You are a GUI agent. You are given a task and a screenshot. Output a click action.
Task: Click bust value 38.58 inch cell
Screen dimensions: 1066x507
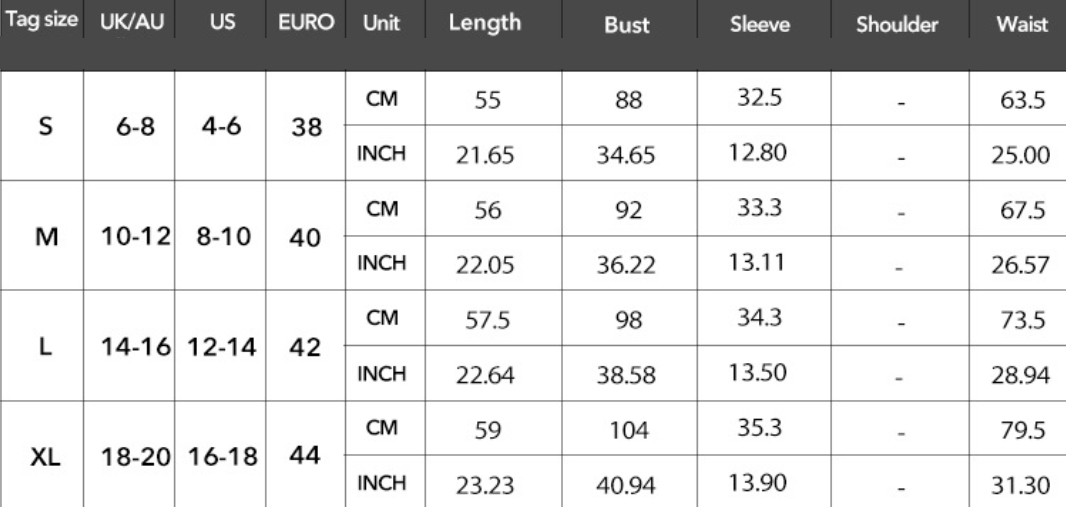(x=626, y=374)
